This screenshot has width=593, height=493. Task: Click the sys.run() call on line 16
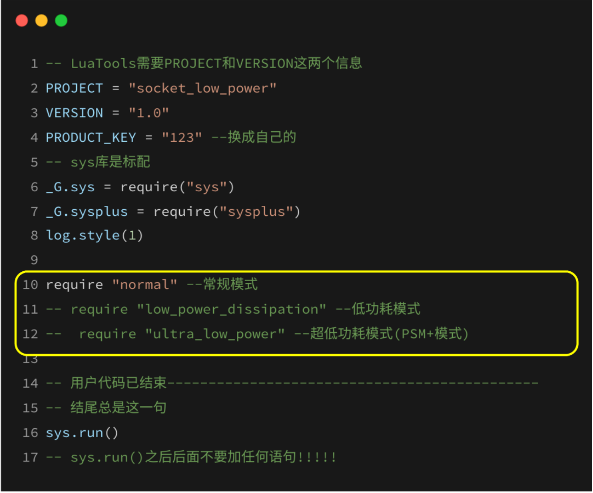pyautogui.click(x=82, y=433)
